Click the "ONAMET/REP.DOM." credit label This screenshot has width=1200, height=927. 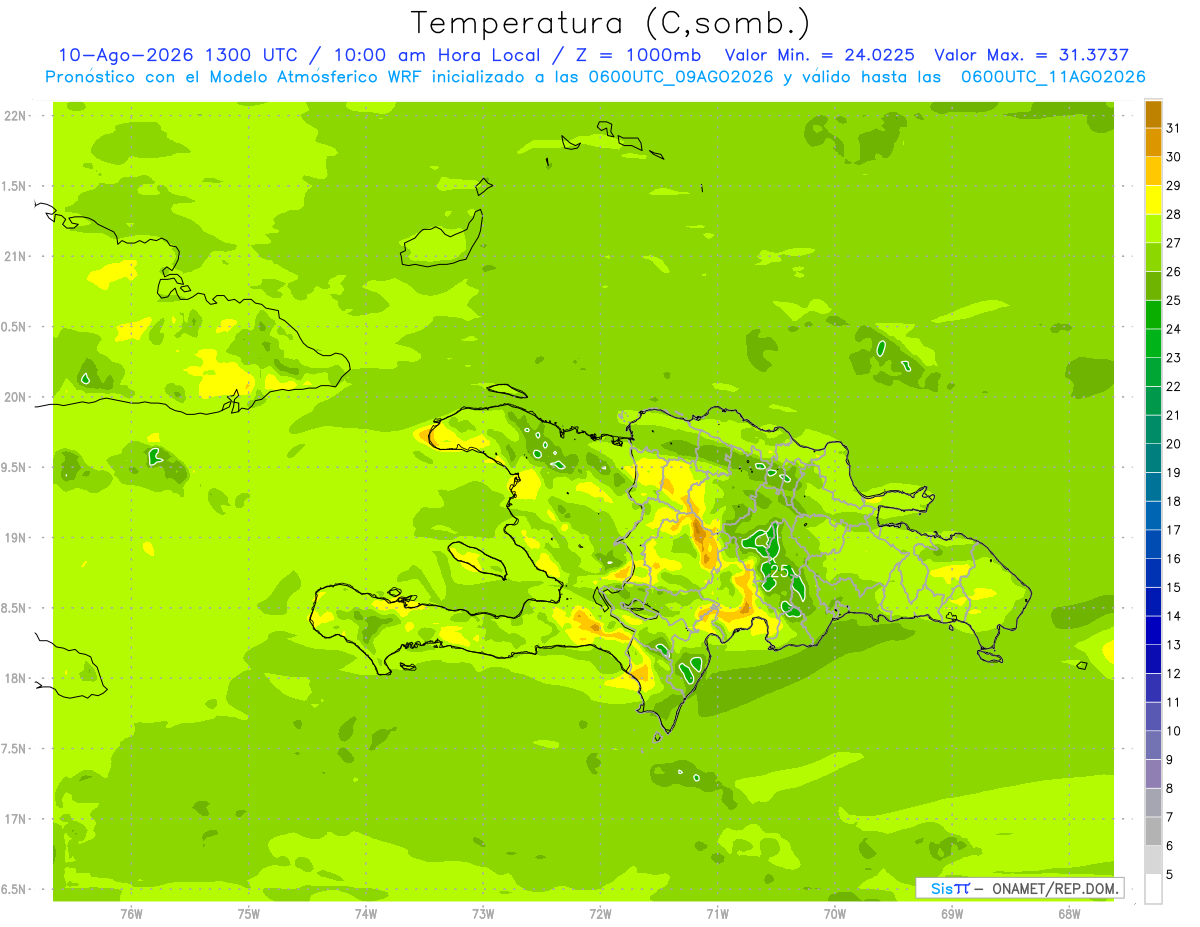[x=1055, y=888]
